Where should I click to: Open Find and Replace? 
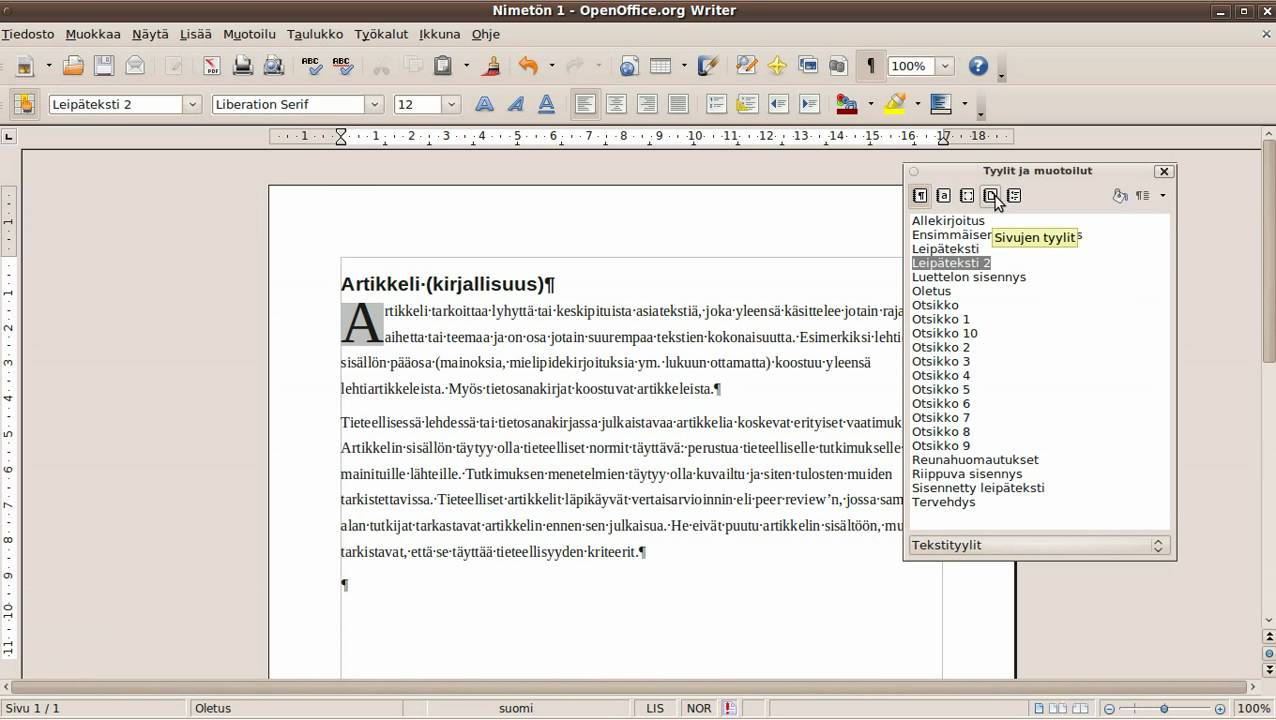[x=746, y=66]
